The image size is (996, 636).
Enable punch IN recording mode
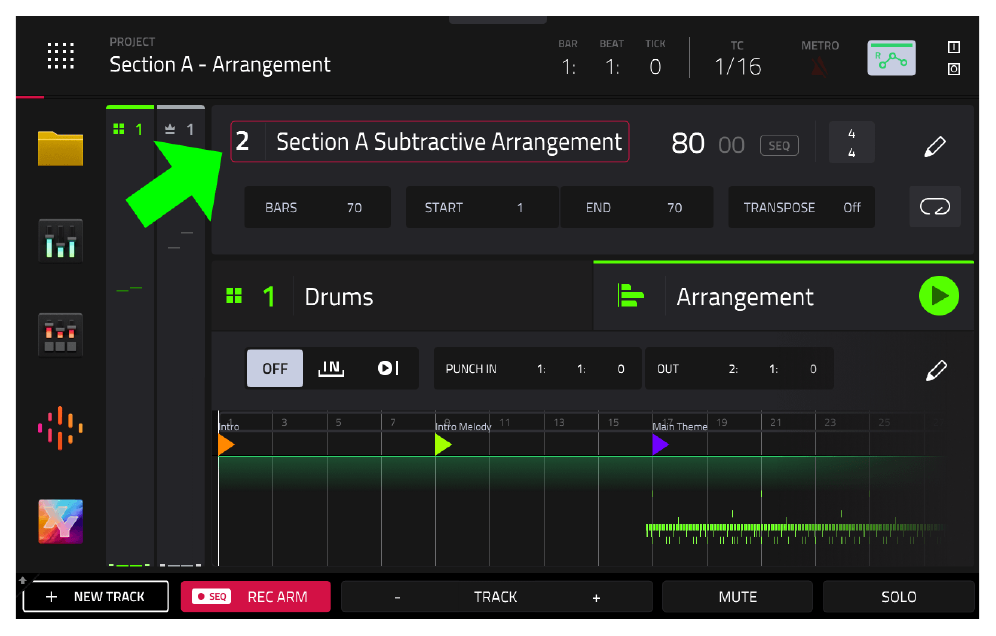(331, 369)
